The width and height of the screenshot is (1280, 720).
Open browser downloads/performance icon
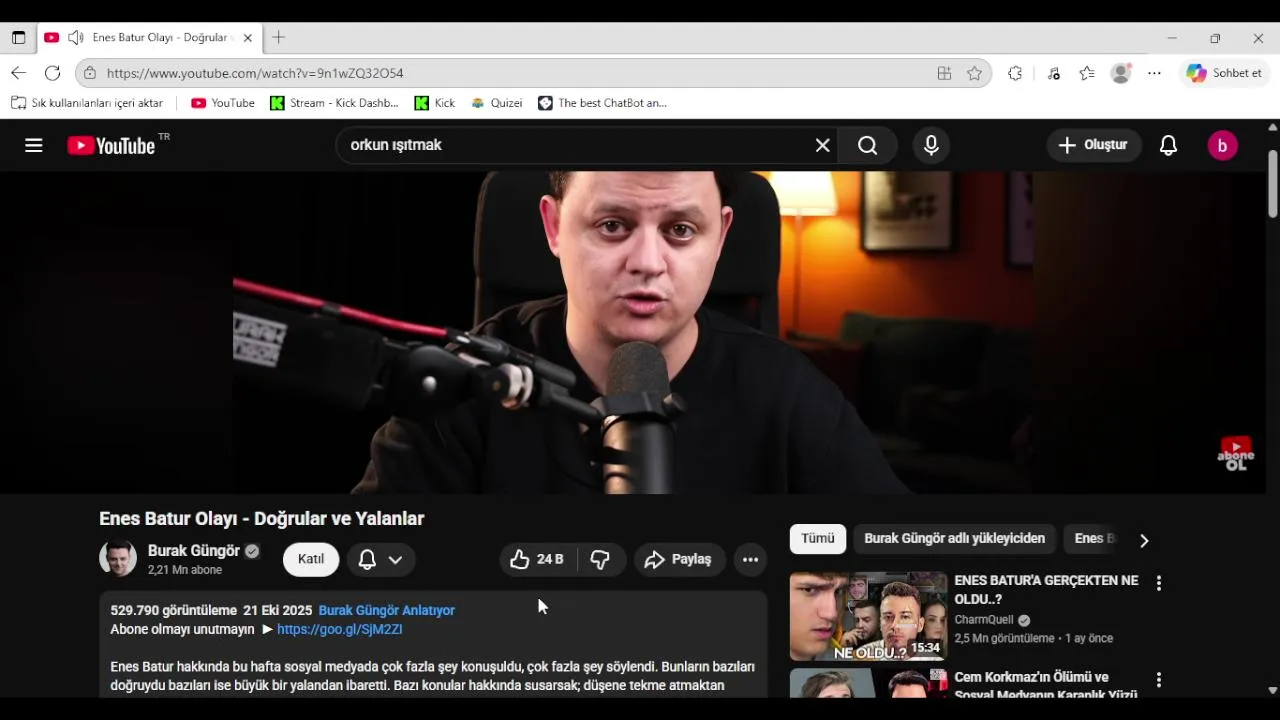coord(1053,73)
